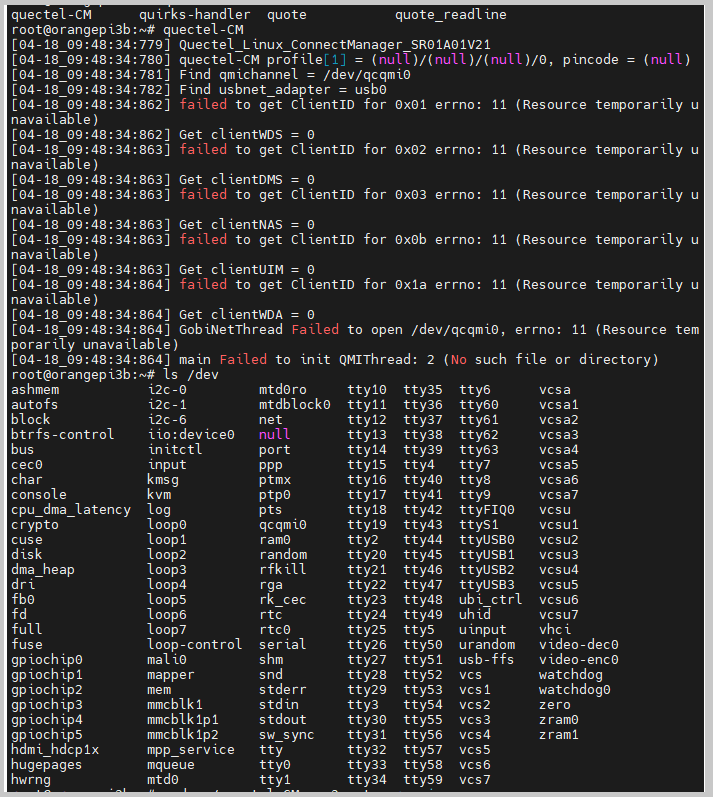
Task: Click the 'usb-ffs' entry
Action: point(486,660)
